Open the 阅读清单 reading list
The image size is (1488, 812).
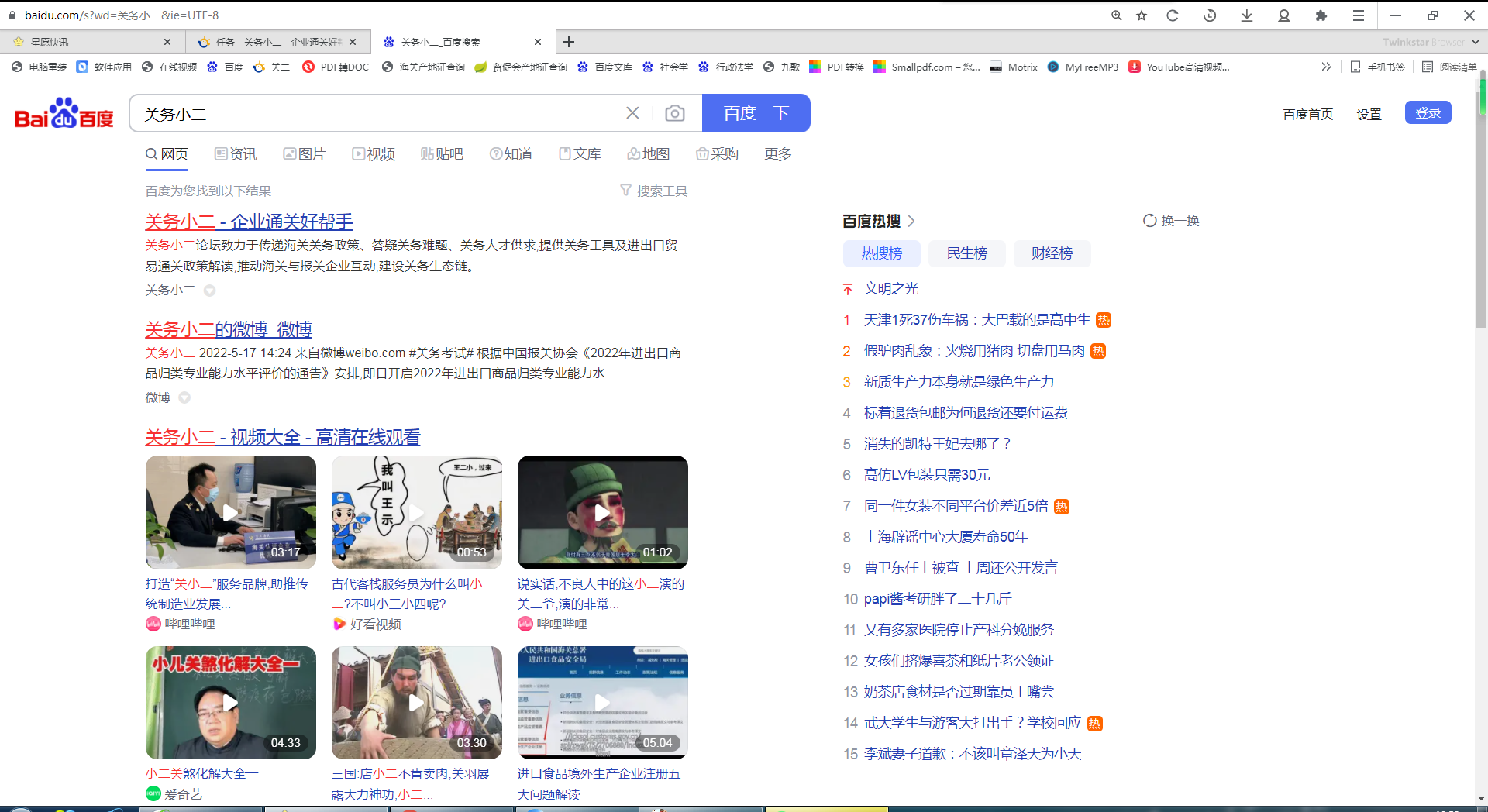(x=1450, y=67)
